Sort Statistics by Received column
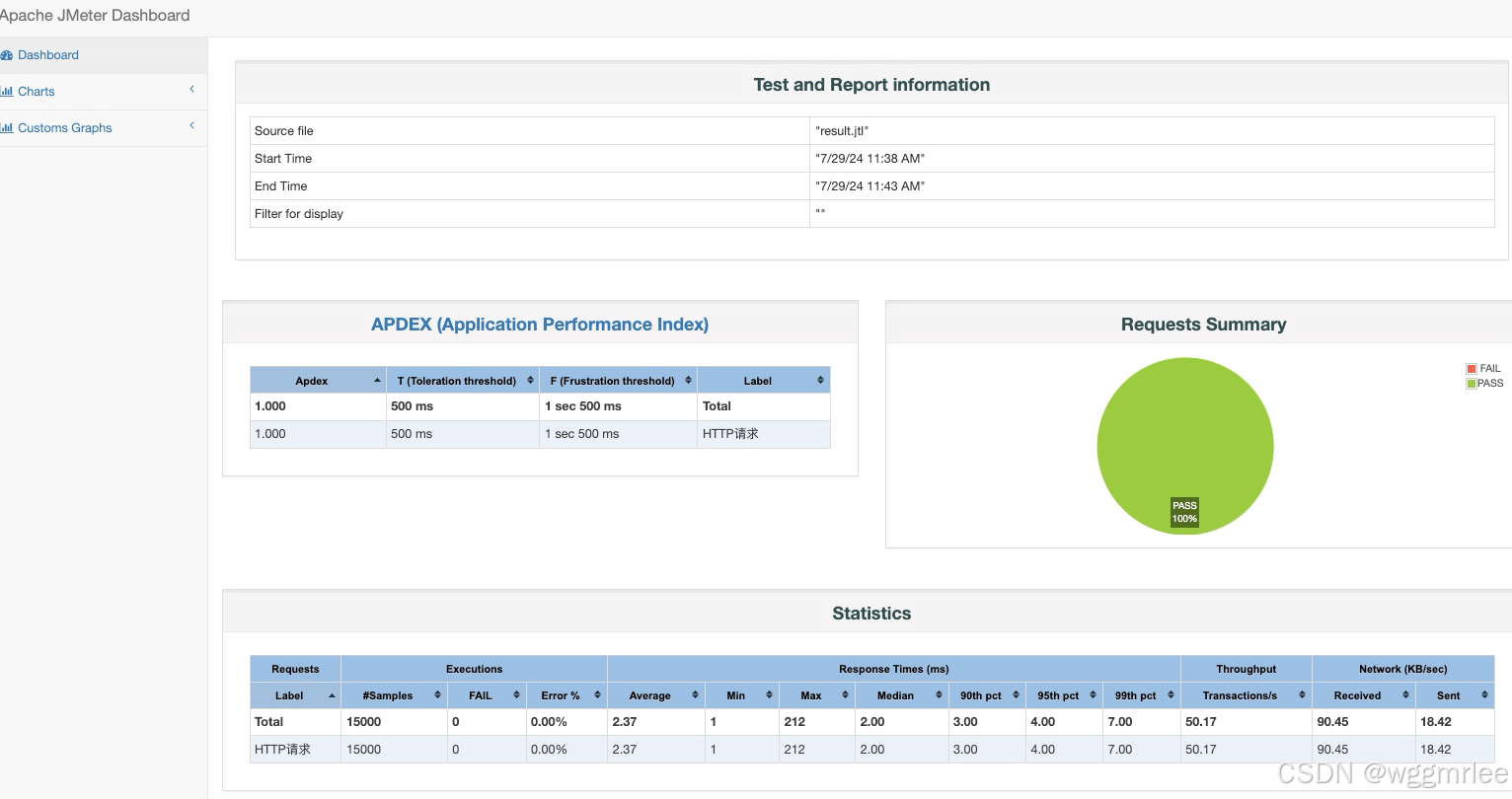Image resolution: width=1512 pixels, height=799 pixels. [1364, 695]
